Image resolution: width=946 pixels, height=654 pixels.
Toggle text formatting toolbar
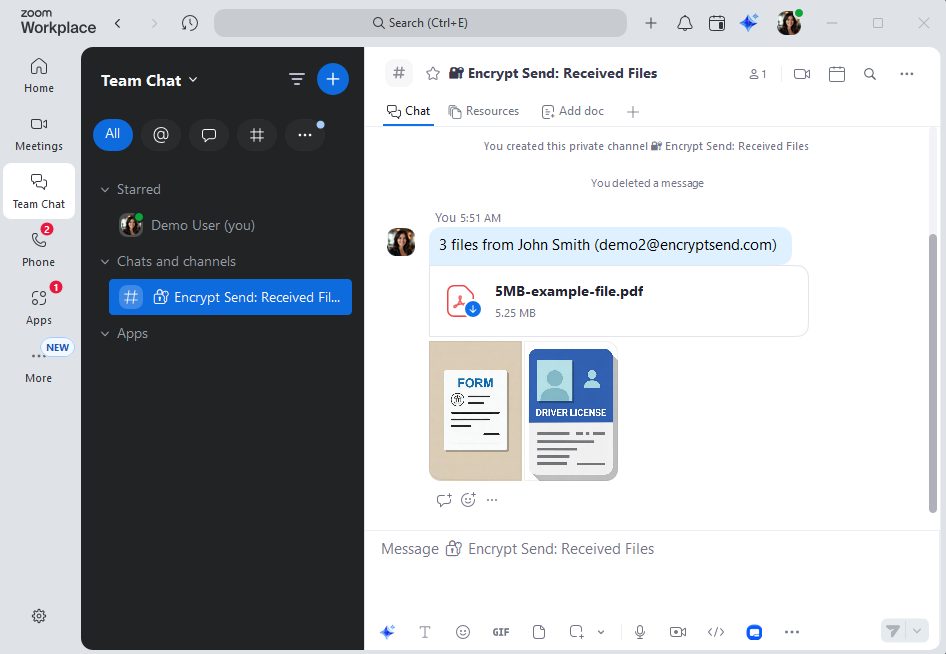click(x=425, y=632)
